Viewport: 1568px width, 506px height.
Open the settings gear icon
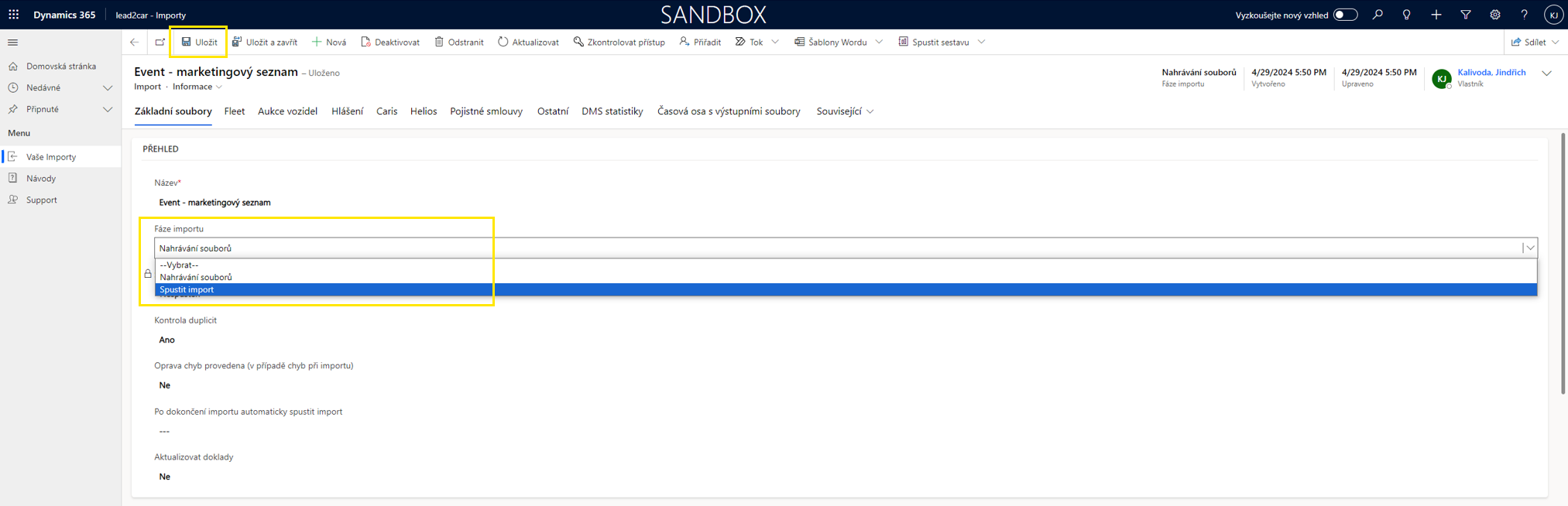pyautogui.click(x=1495, y=15)
